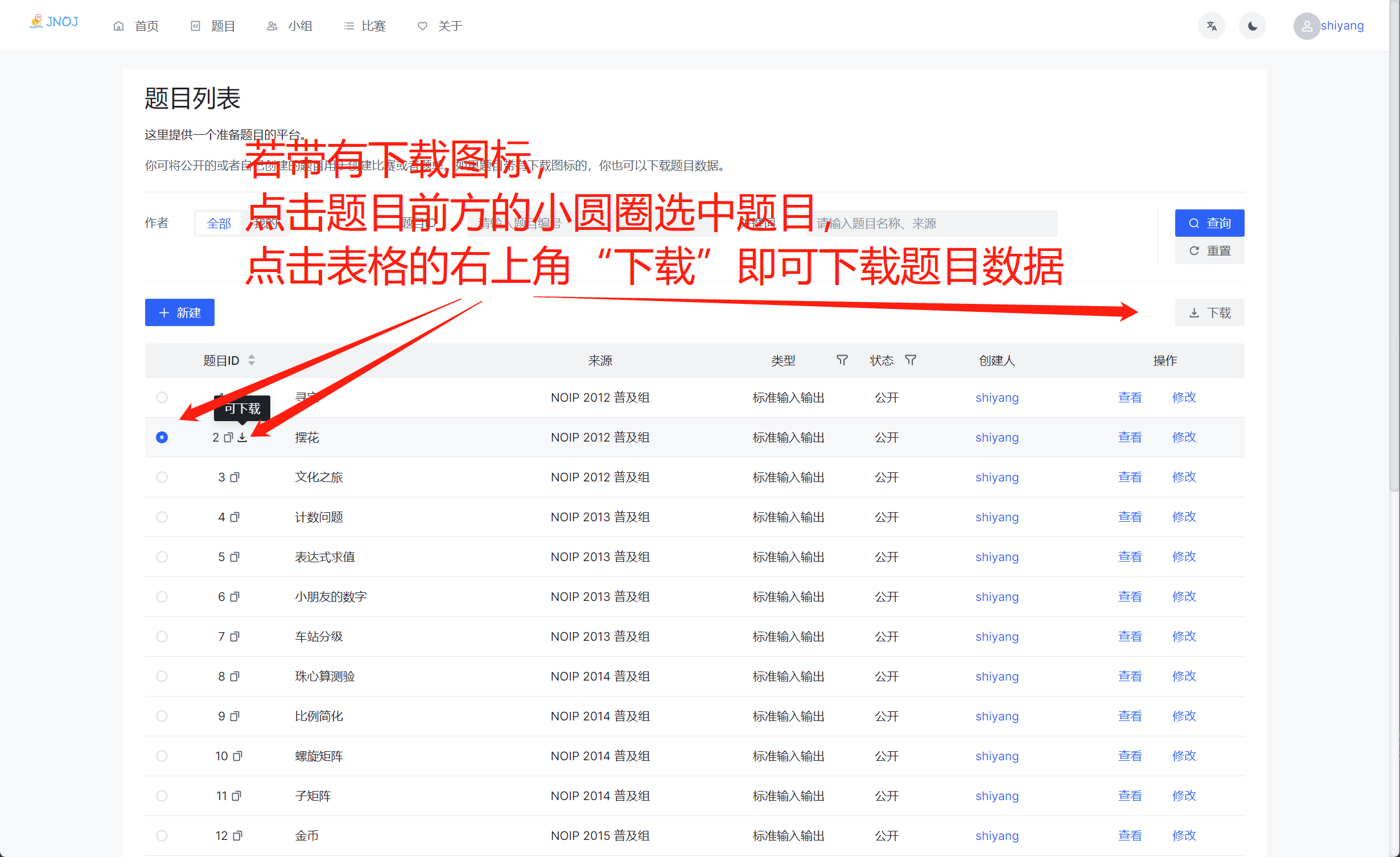Select the radio button for 子矩阵

(162, 796)
